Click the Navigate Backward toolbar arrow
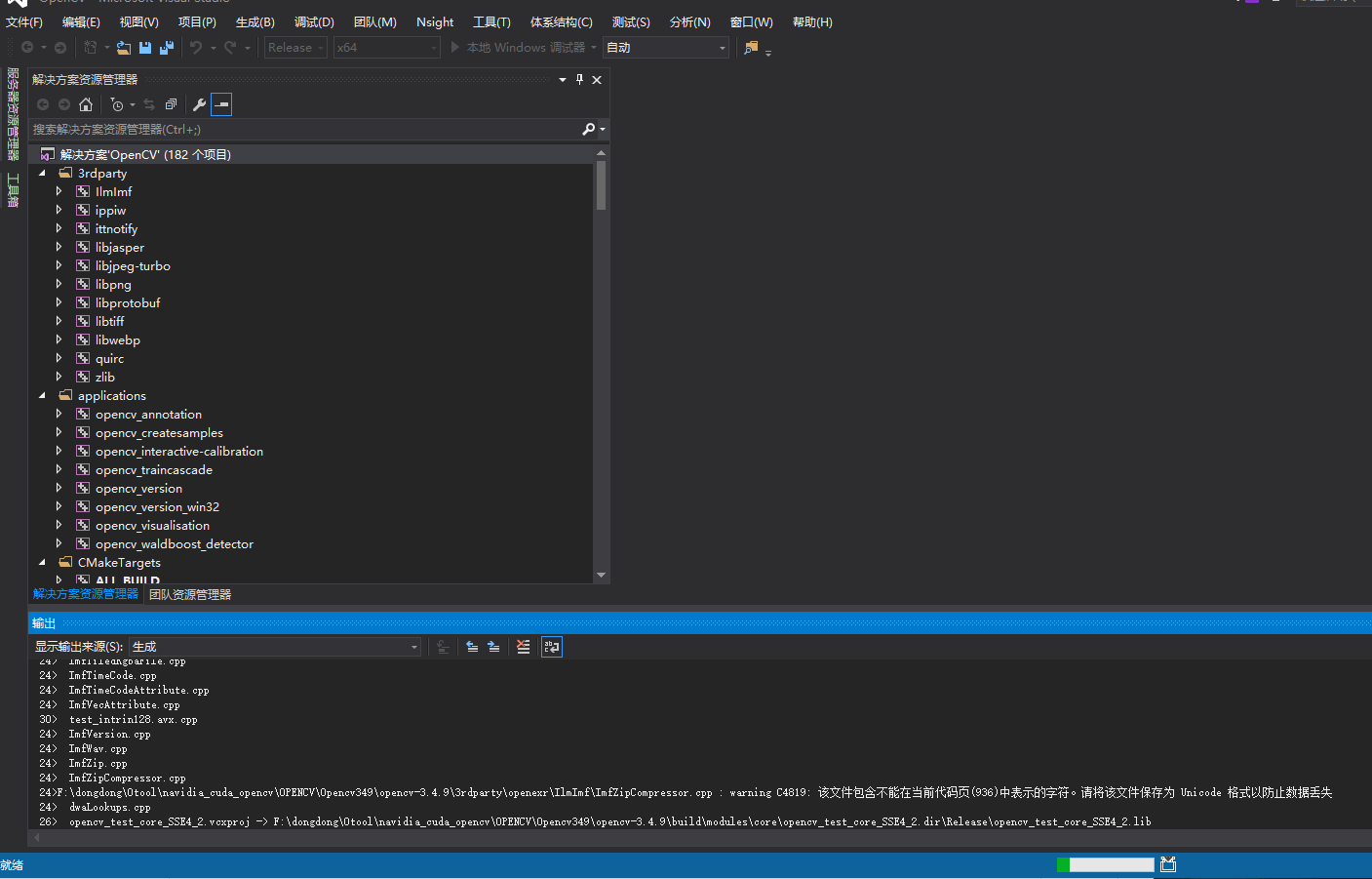 coord(27,47)
